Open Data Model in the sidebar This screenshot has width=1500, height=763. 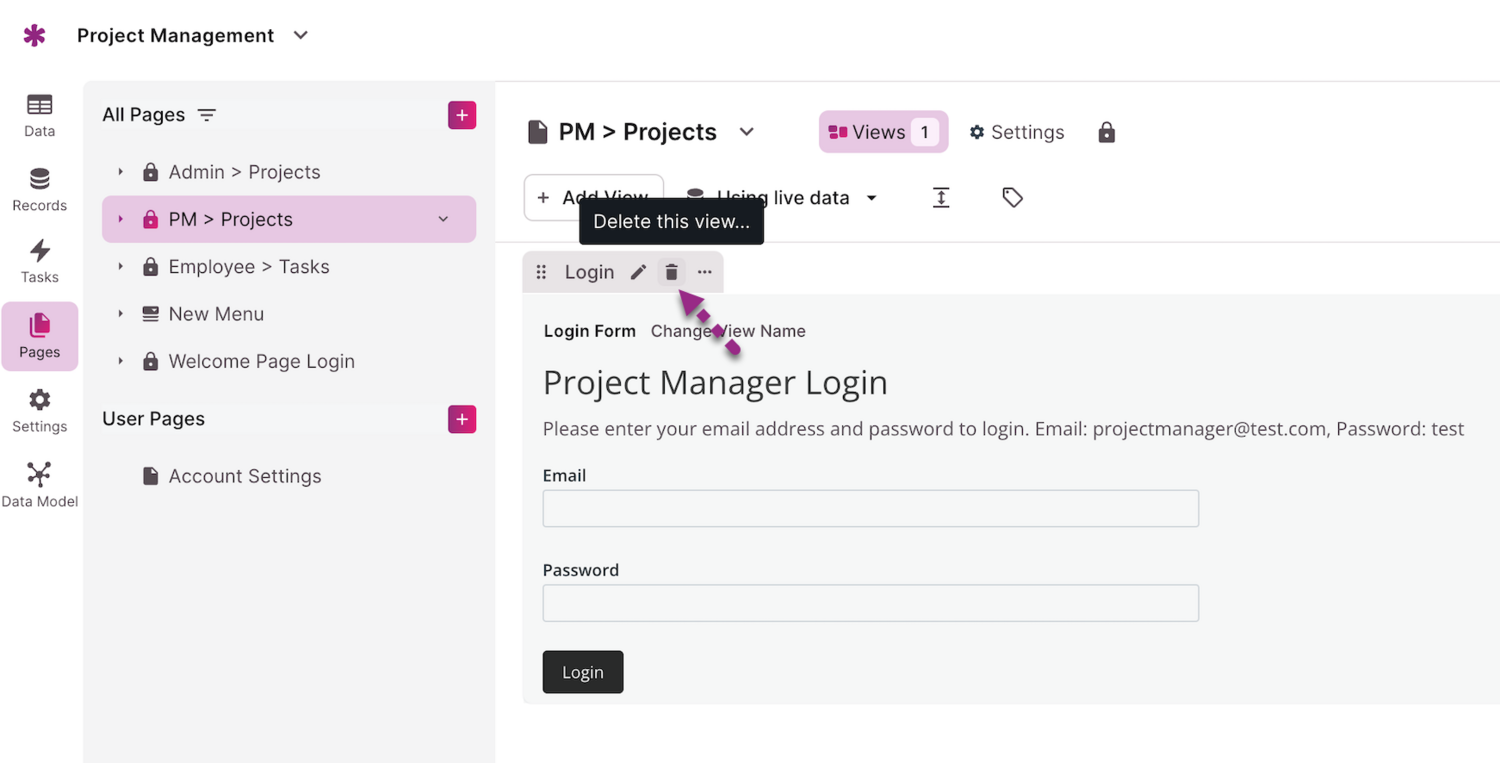pyautogui.click(x=40, y=485)
